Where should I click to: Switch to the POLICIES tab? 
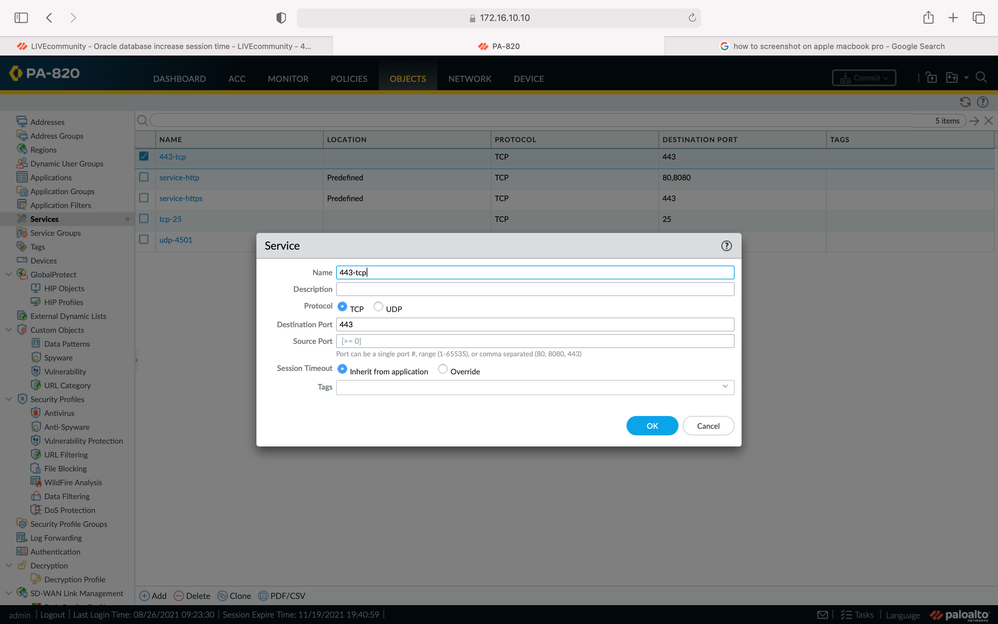349,79
